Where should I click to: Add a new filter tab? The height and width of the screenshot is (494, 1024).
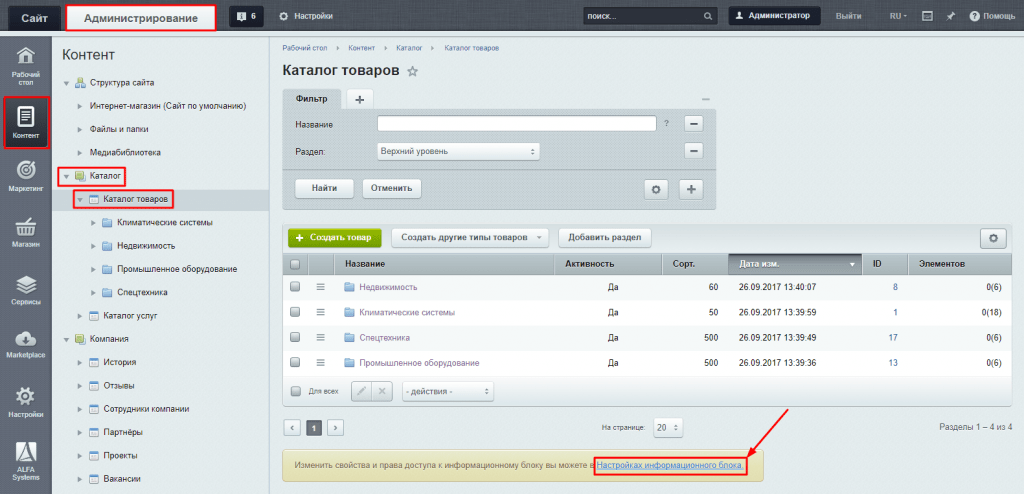click(360, 98)
